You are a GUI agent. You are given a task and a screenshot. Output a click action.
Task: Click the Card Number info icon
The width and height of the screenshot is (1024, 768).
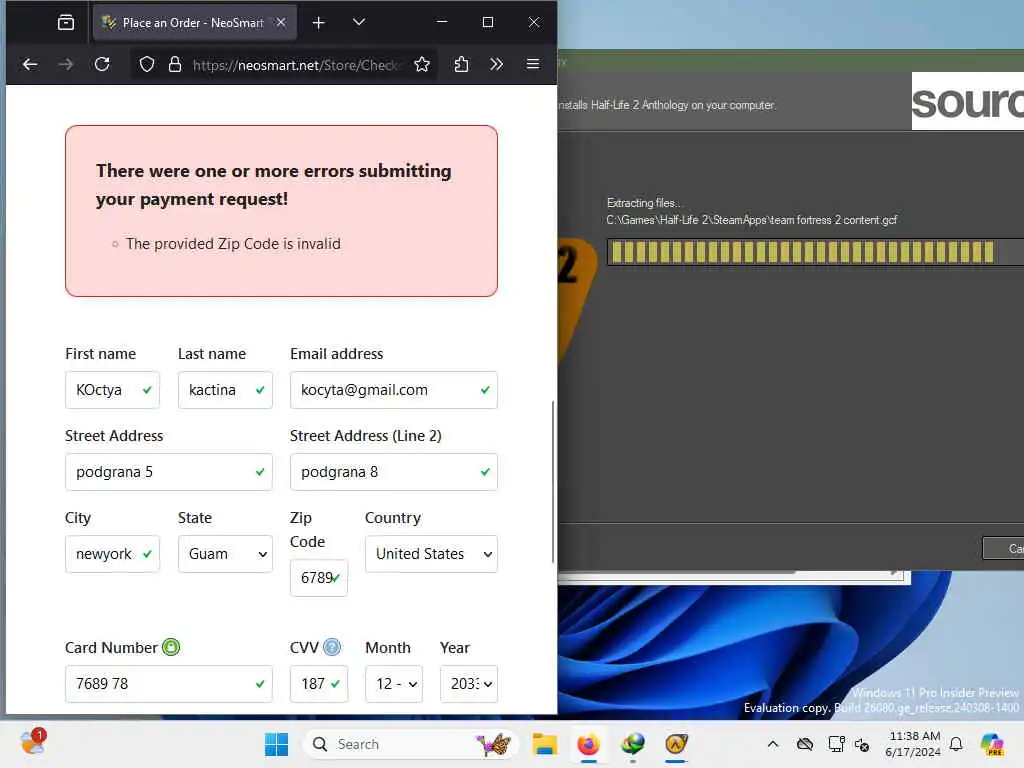click(171, 647)
